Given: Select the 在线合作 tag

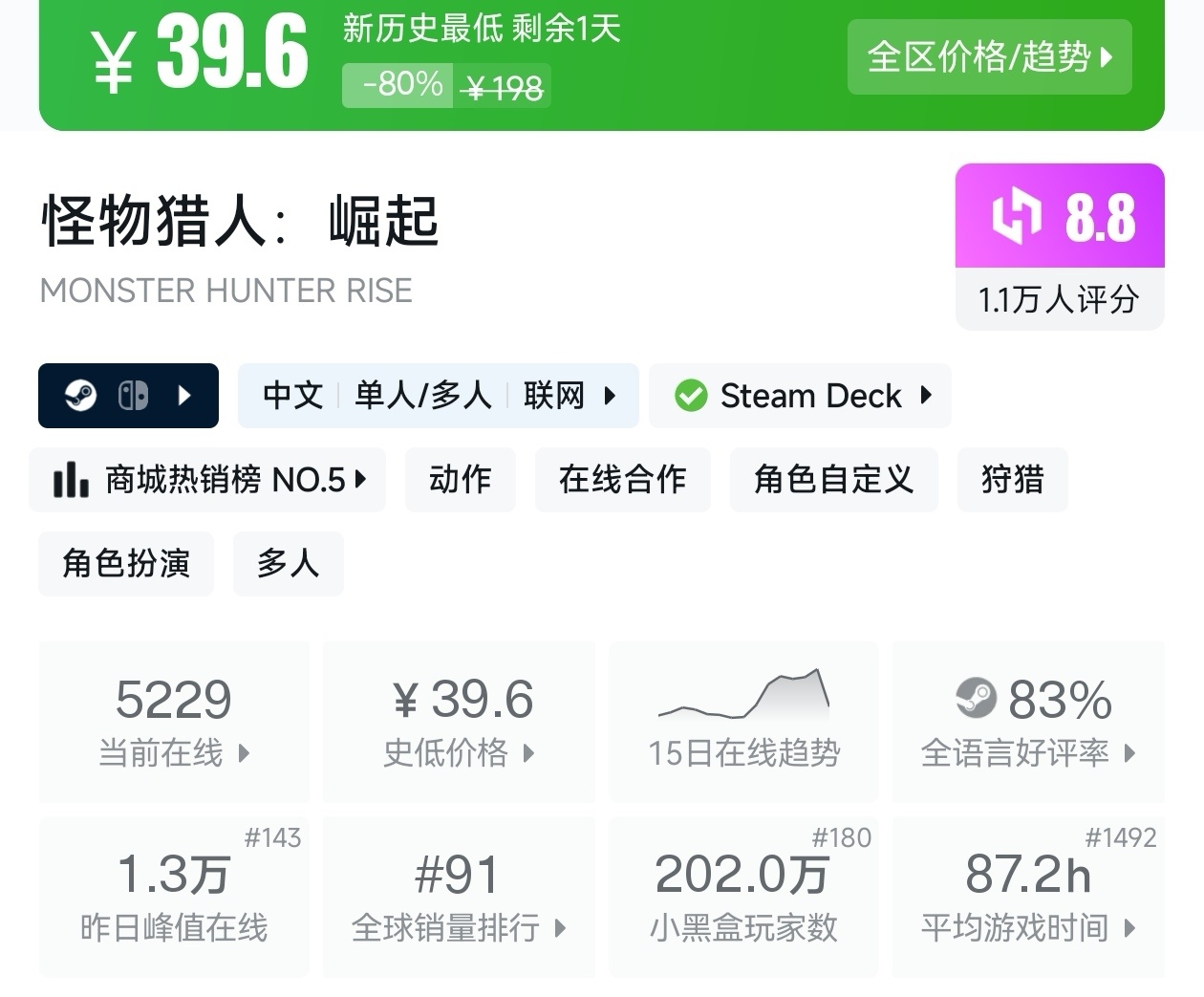Looking at the screenshot, I should [x=622, y=479].
